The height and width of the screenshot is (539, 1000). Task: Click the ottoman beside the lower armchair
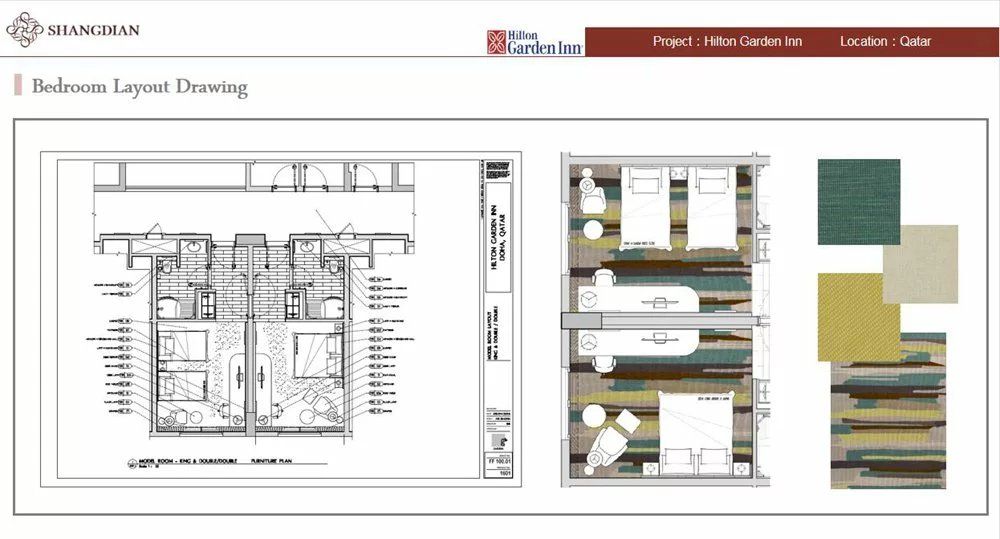click(x=628, y=420)
